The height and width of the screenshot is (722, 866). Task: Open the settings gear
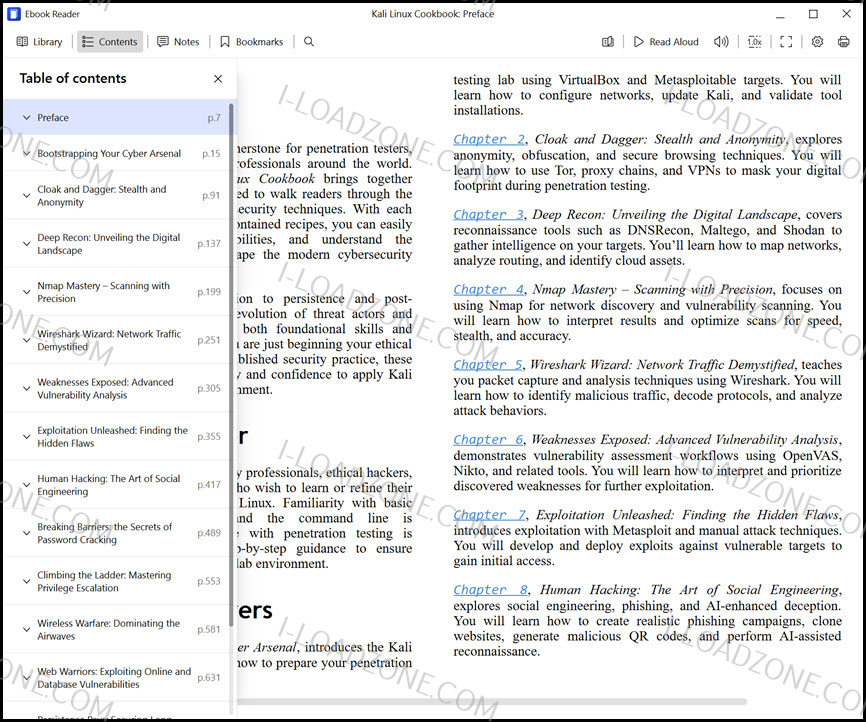(817, 42)
